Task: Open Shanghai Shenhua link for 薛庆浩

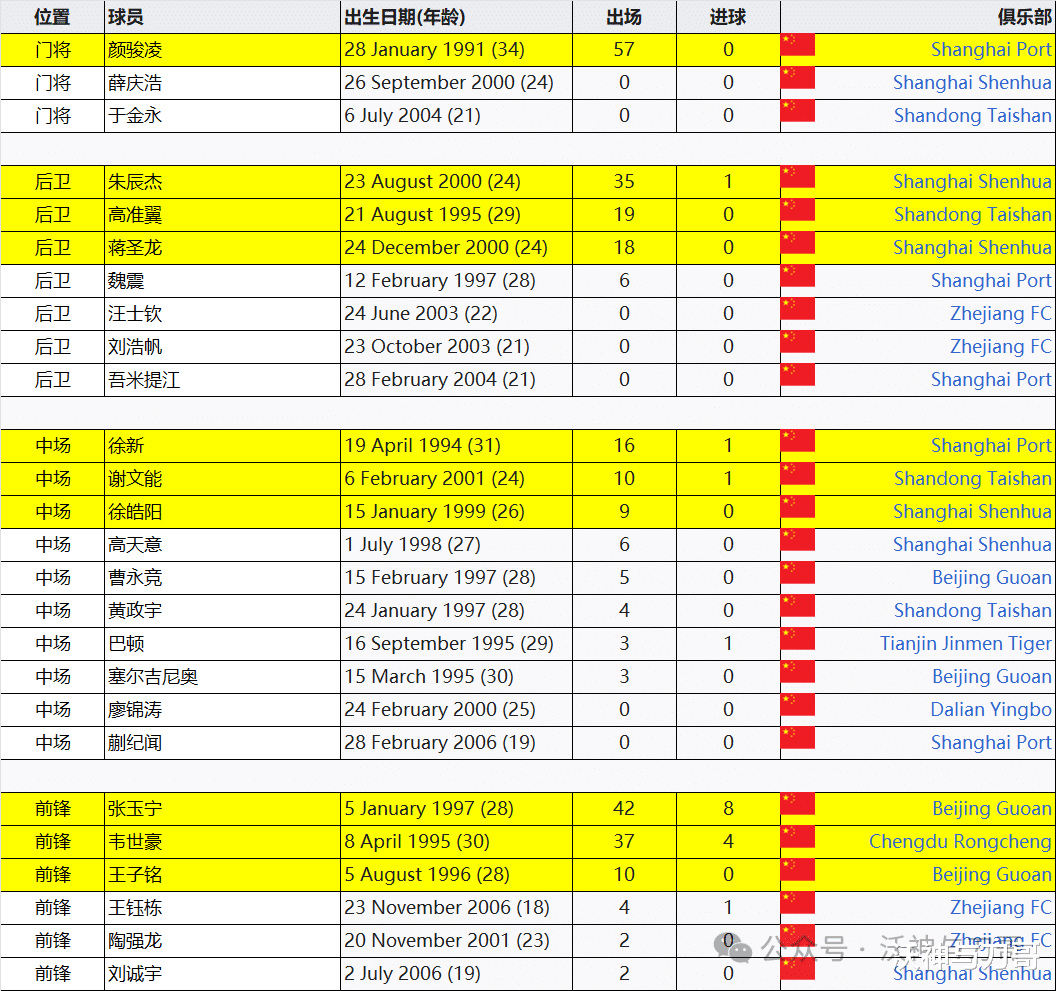Action: [x=972, y=83]
